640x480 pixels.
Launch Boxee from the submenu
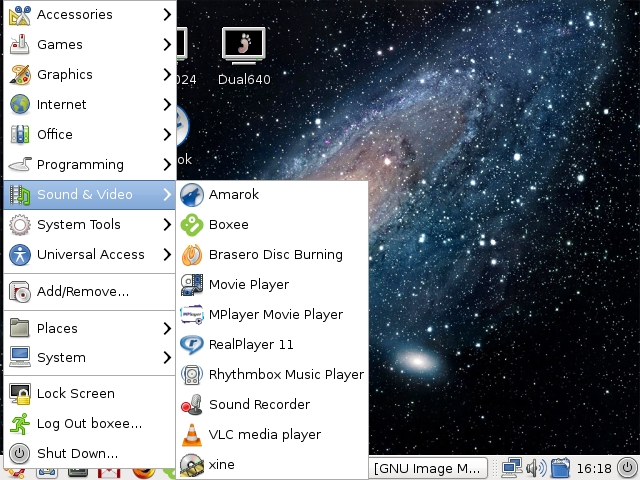(x=272, y=225)
